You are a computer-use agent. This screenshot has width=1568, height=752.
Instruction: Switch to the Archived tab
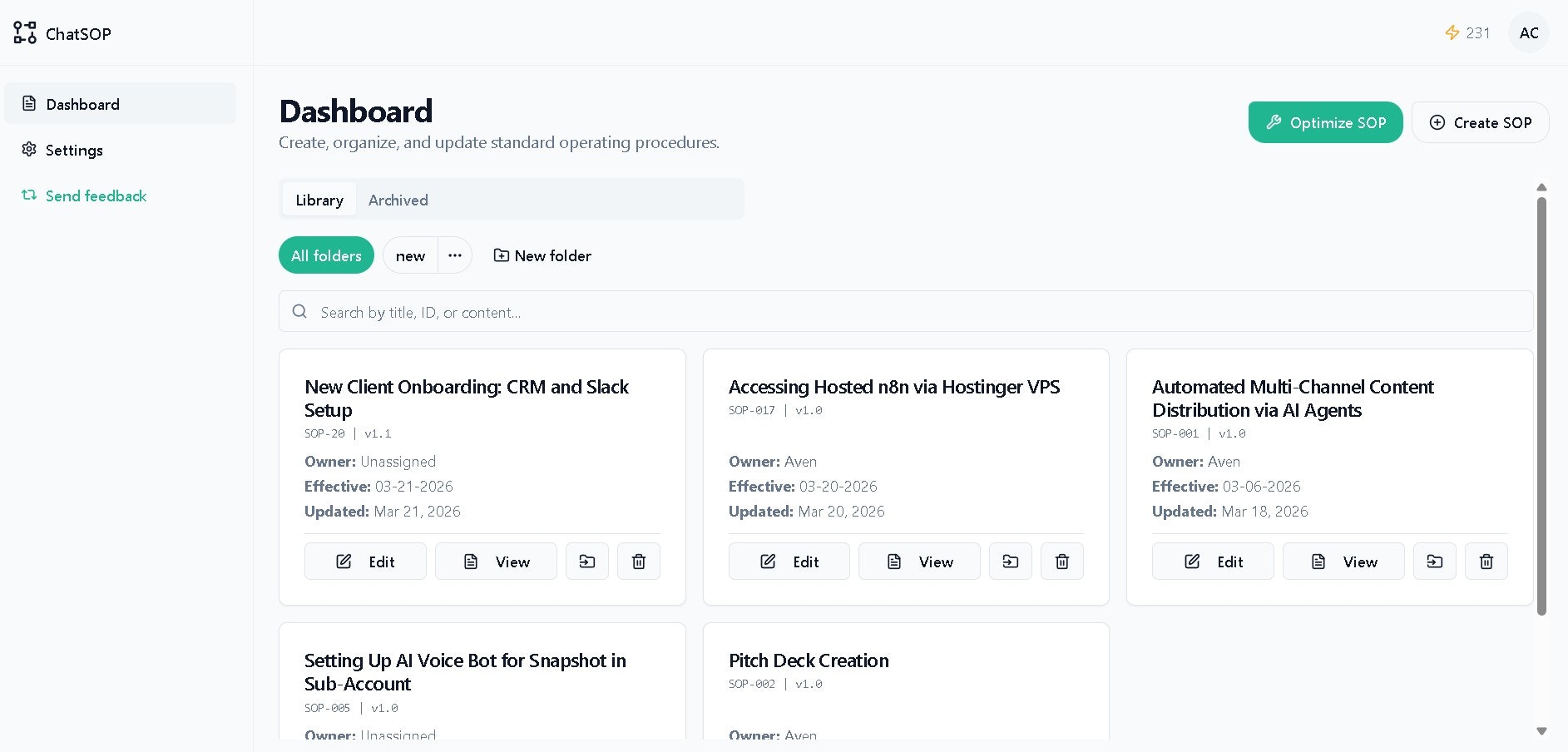point(398,200)
